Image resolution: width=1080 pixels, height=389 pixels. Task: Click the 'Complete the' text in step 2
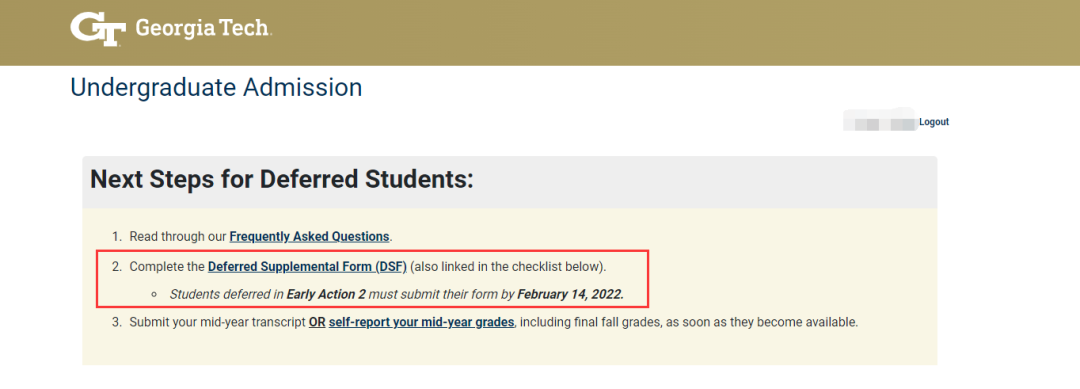click(x=167, y=266)
